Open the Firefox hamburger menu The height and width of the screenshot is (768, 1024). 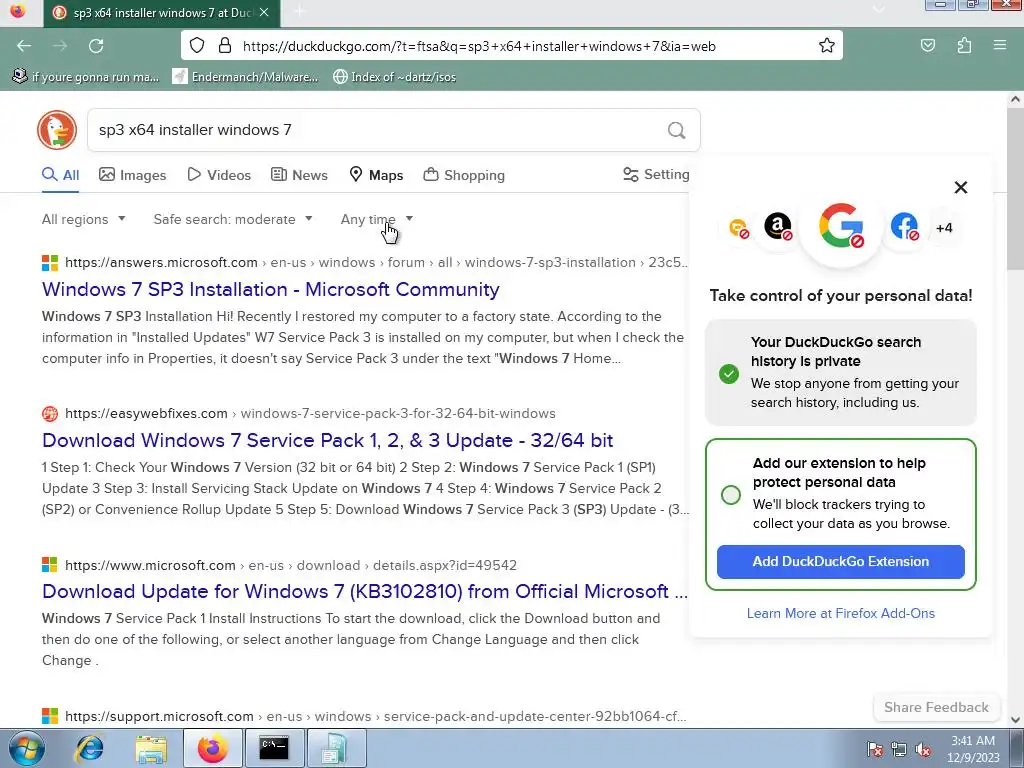pyautogui.click(x=999, y=46)
